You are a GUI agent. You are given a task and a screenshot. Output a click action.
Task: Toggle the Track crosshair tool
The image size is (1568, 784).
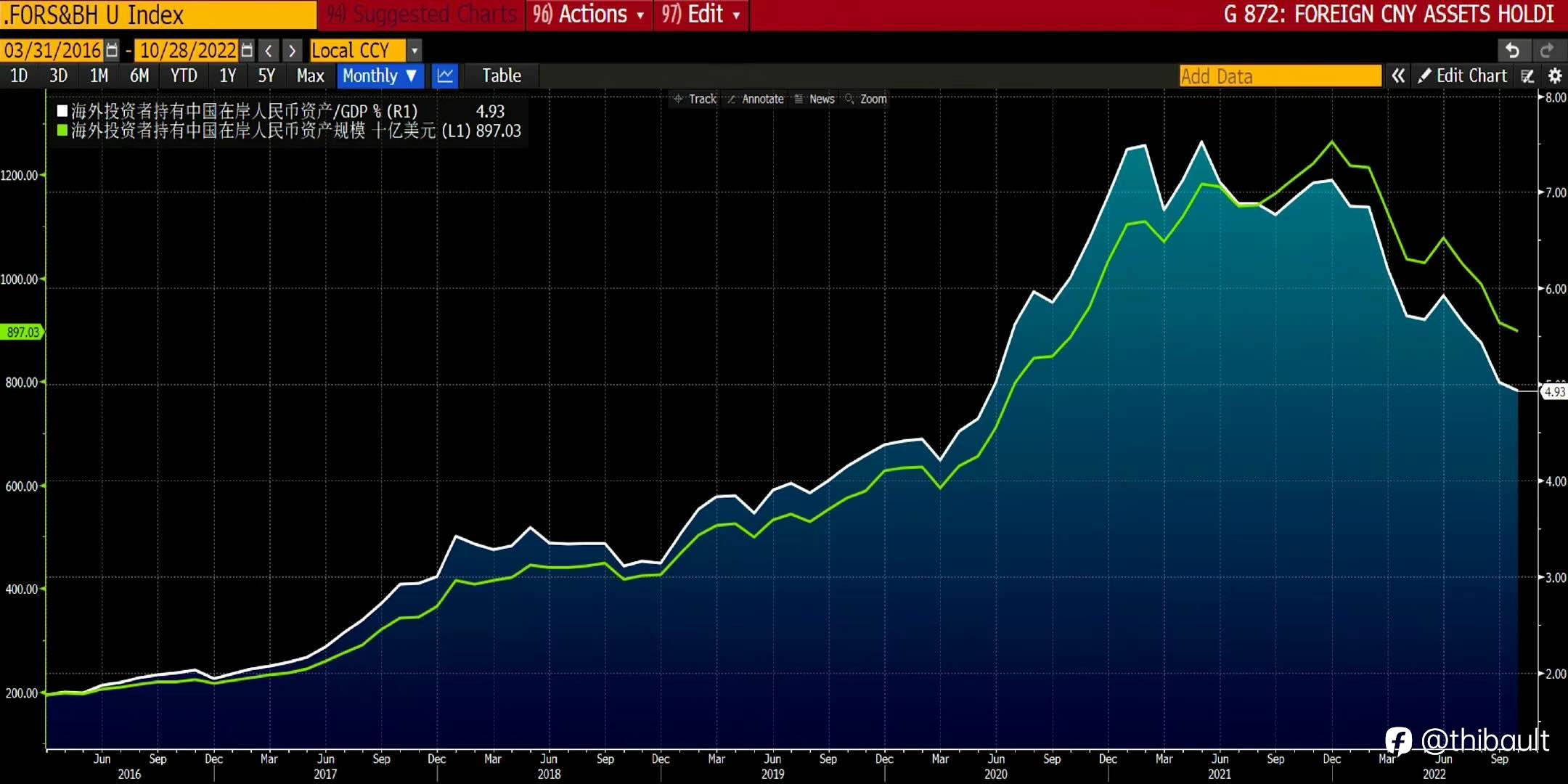(695, 99)
